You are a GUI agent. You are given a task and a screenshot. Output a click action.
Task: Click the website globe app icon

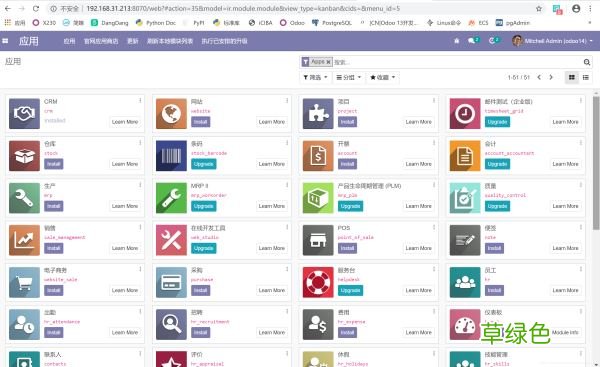point(171,114)
